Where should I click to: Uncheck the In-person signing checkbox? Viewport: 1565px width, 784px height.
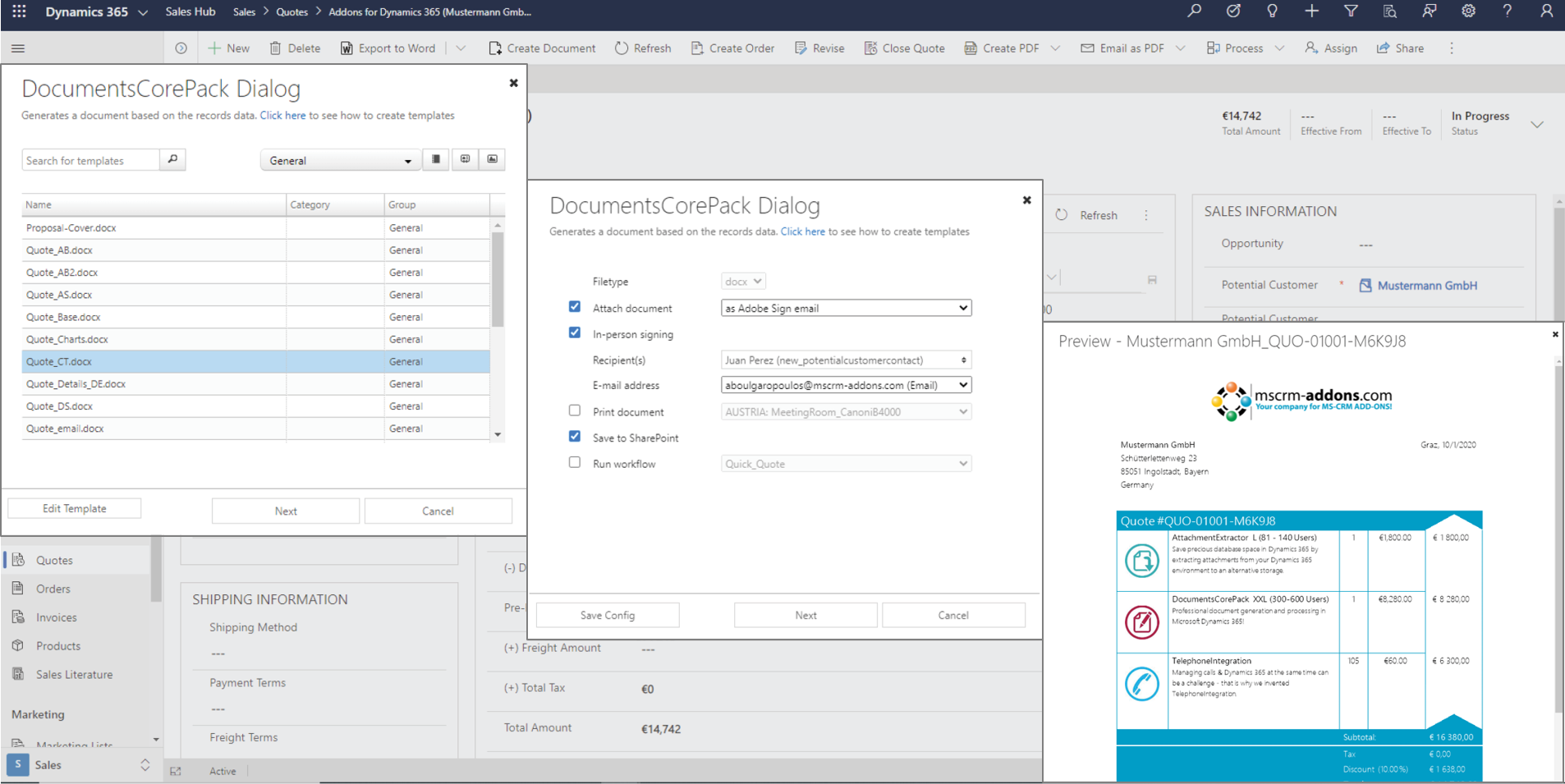[x=575, y=333]
